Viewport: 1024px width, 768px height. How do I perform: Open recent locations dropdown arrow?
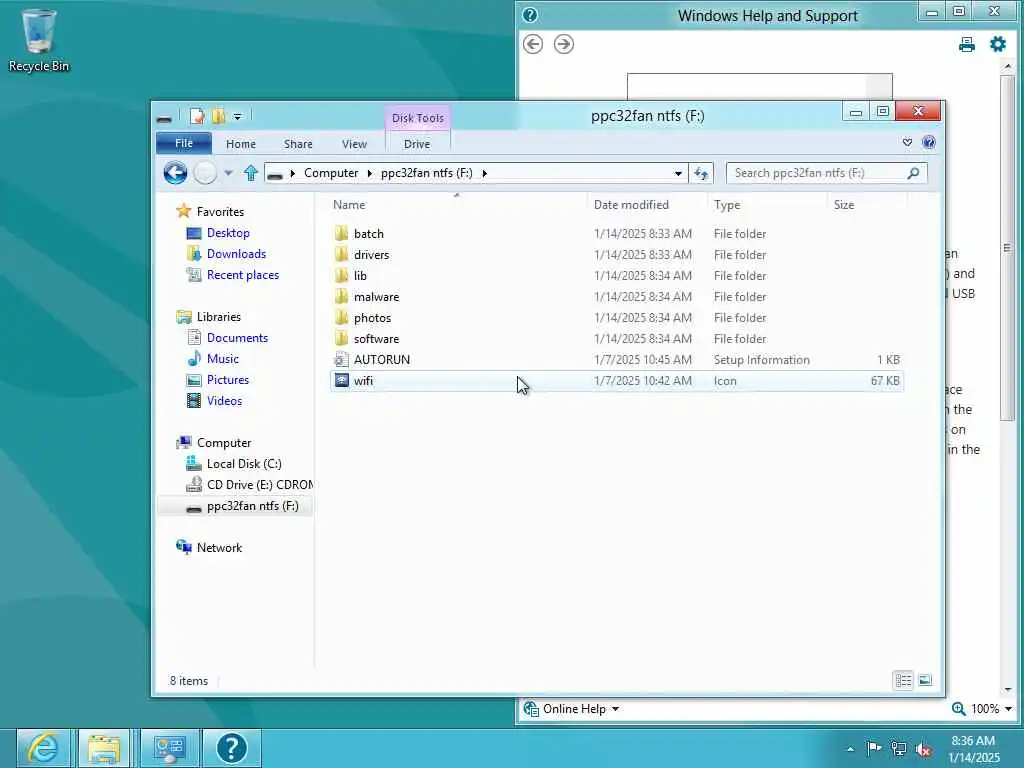[228, 173]
